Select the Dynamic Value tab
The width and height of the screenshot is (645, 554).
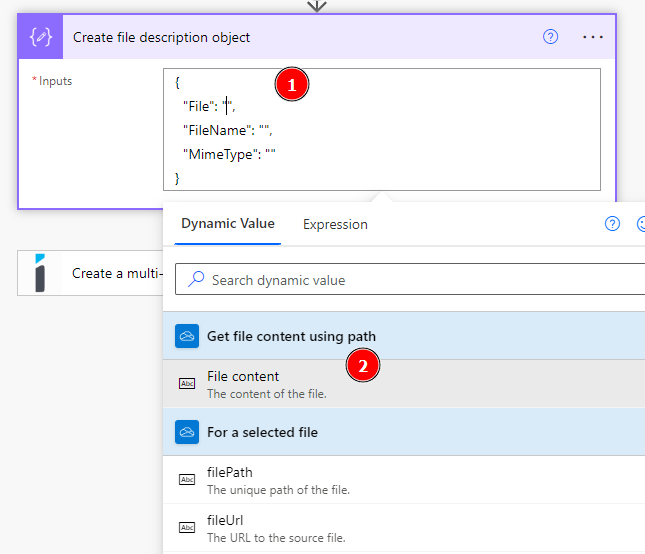tap(228, 224)
